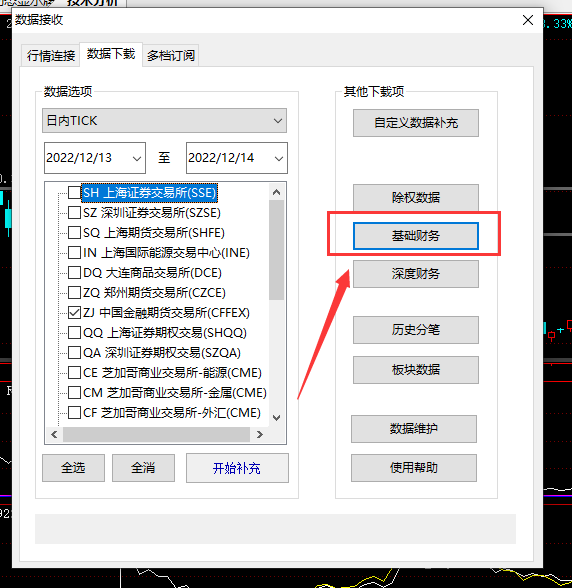
Task: Check the SH 上海证券交易所(SSE) checkbox
Action: (x=74, y=193)
